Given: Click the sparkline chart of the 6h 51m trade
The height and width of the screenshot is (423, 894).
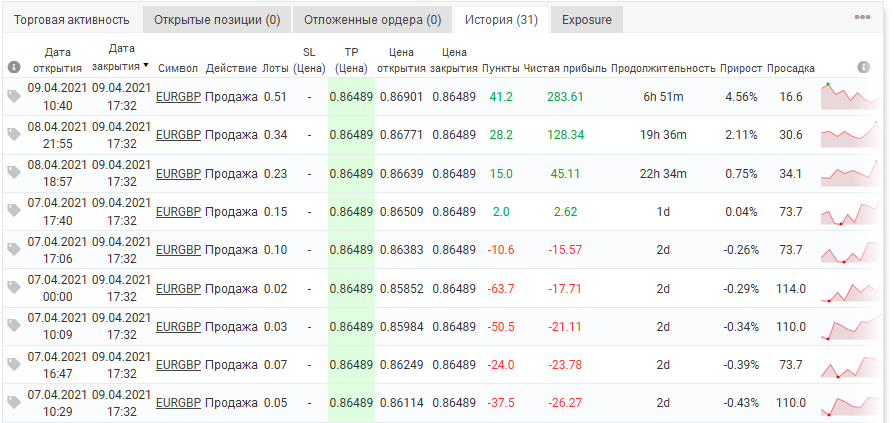Looking at the screenshot, I should [851, 96].
